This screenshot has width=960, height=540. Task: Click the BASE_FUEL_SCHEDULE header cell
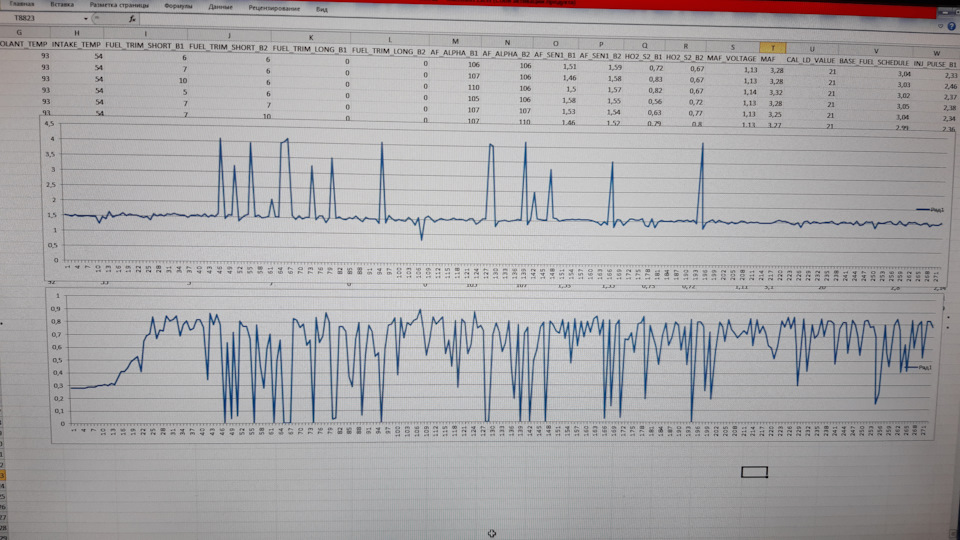[x=874, y=62]
